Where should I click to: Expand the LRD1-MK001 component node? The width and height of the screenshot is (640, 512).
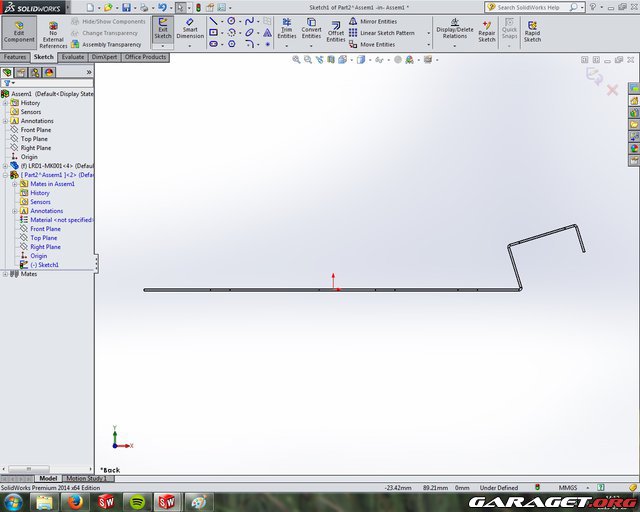(x=5, y=166)
